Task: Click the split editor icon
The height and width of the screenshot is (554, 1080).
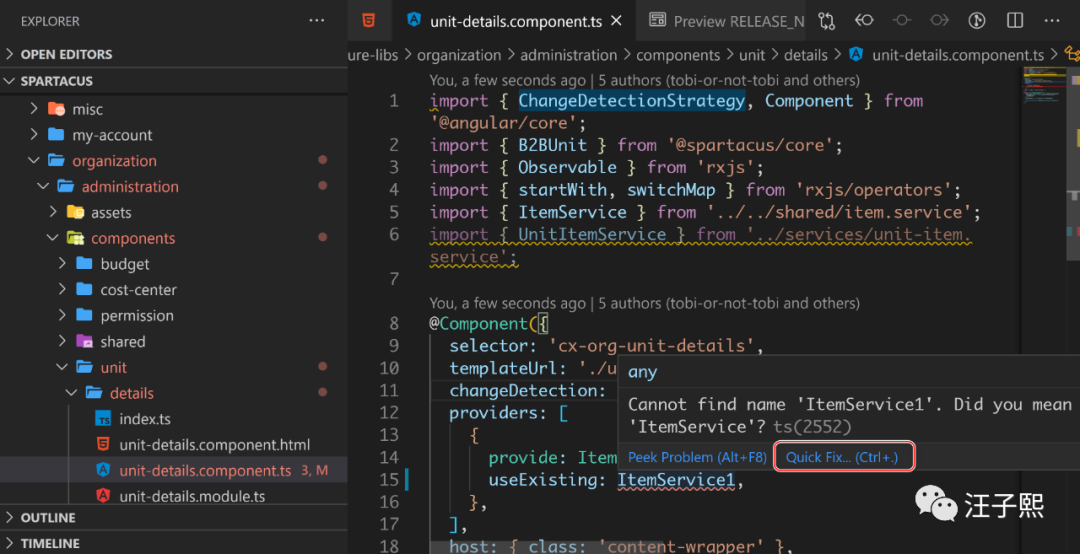Action: pos(1015,21)
